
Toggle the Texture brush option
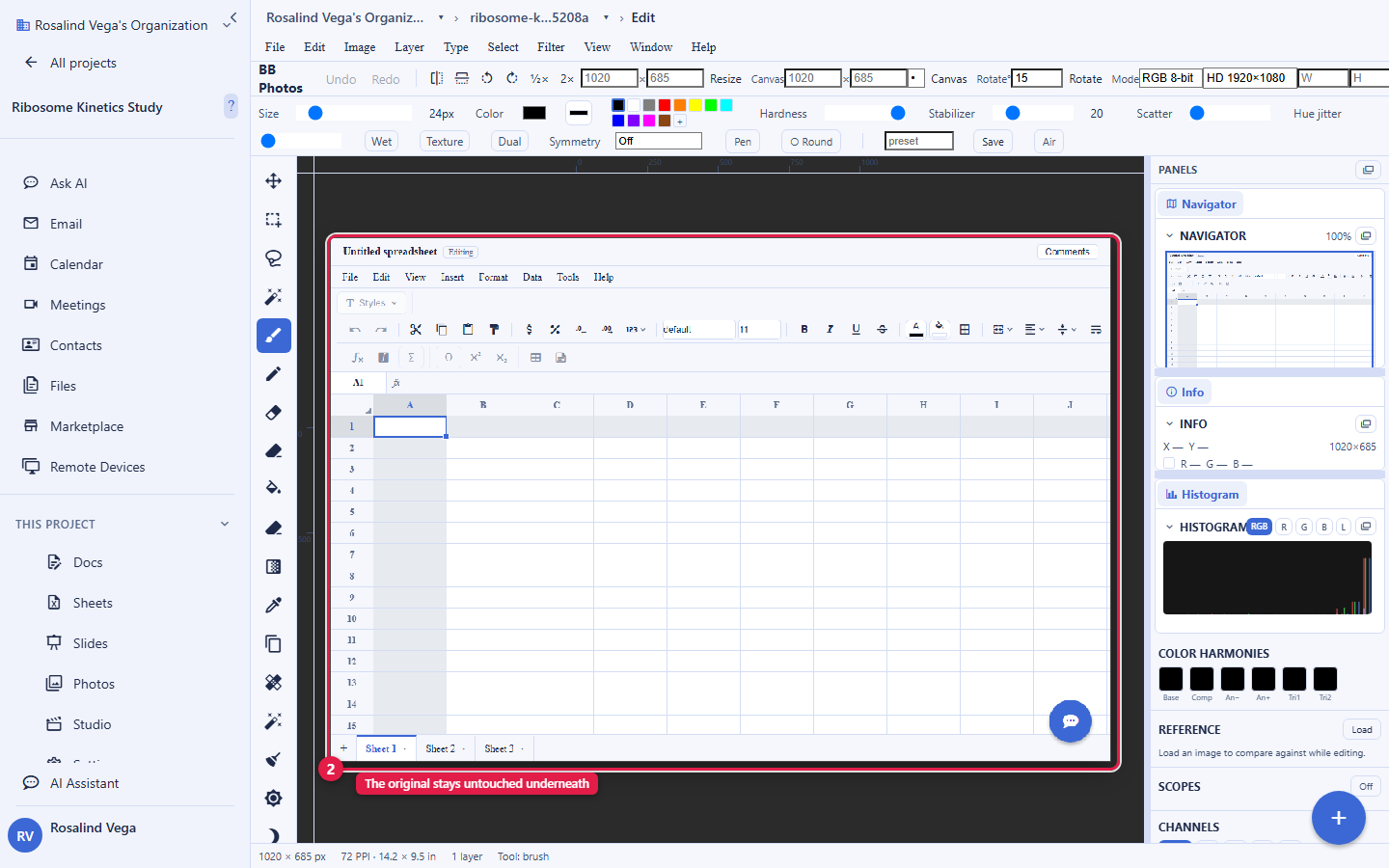[x=445, y=142]
